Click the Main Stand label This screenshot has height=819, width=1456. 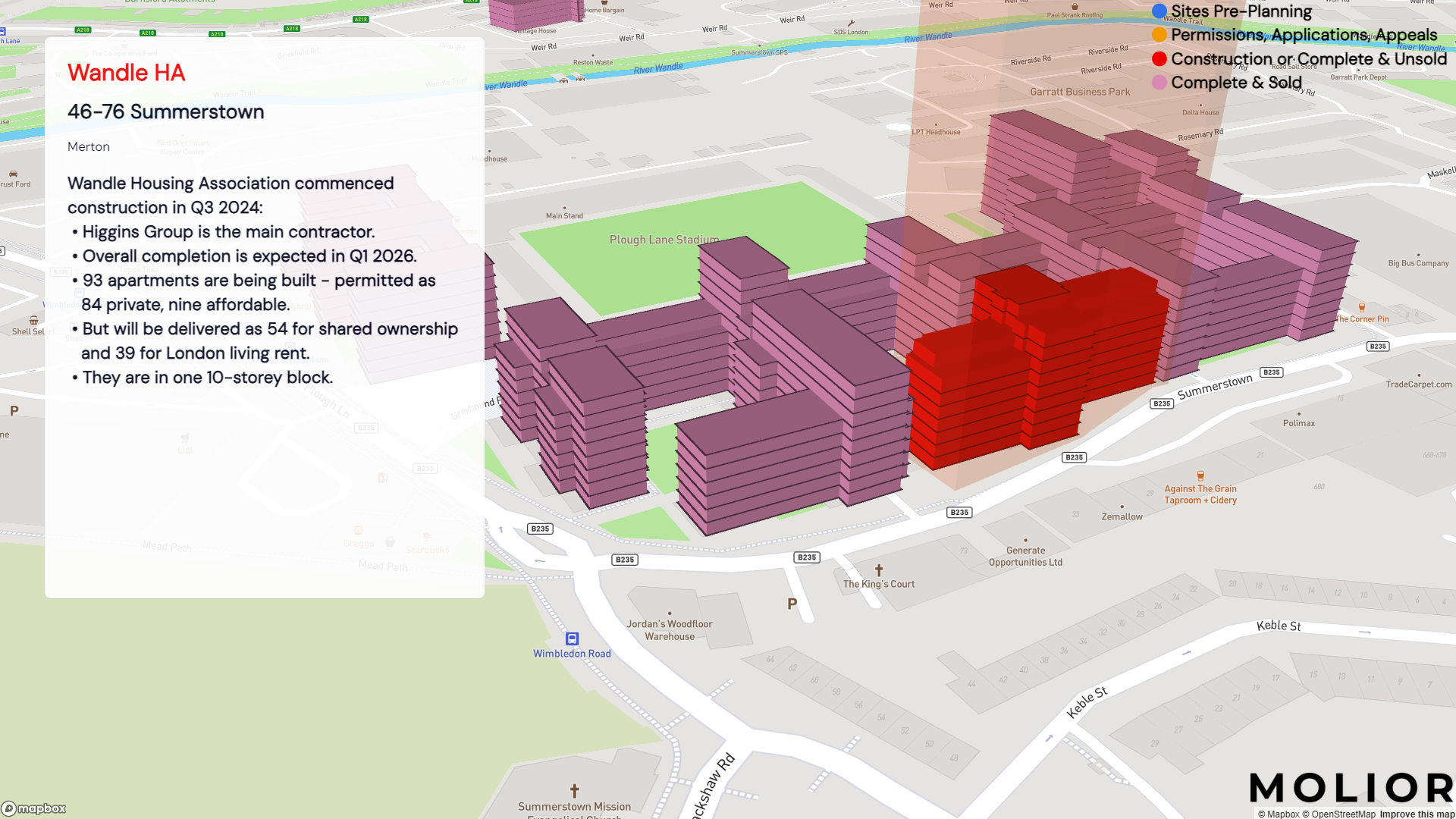tap(564, 215)
